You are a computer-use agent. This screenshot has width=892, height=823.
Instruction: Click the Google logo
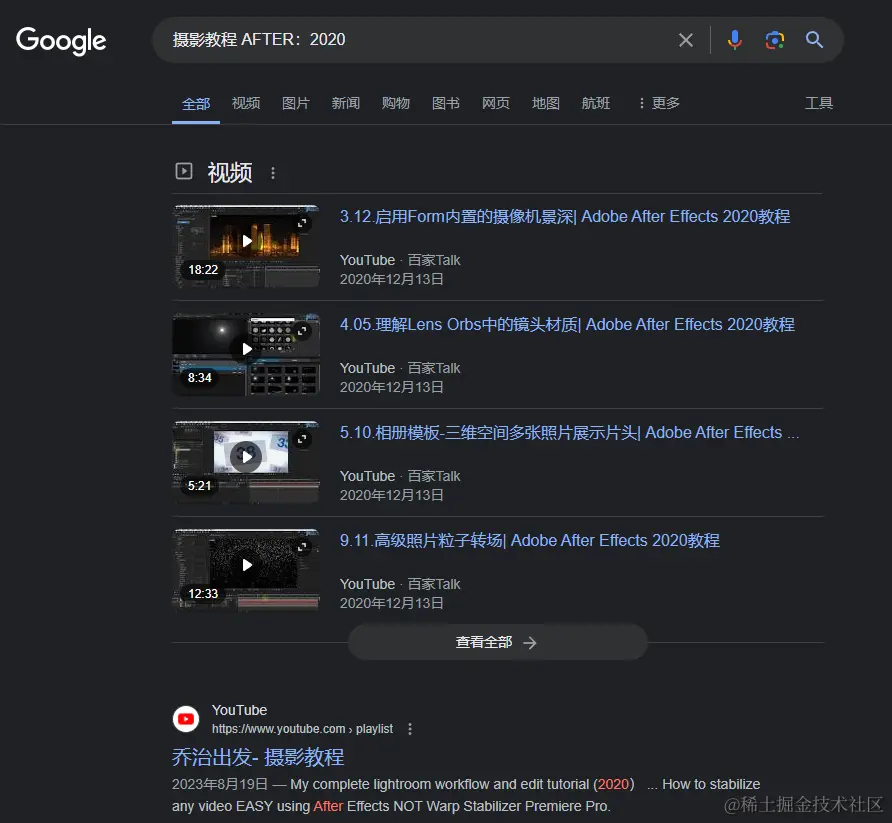(x=61, y=40)
